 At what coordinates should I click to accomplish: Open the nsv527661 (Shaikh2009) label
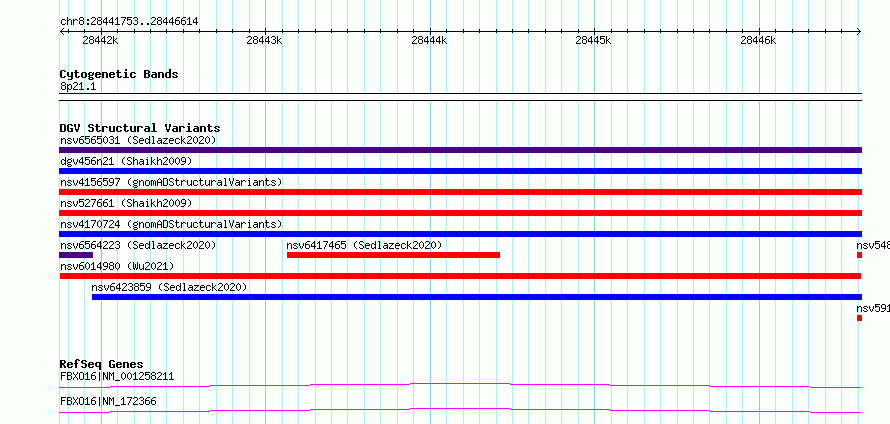126,203
